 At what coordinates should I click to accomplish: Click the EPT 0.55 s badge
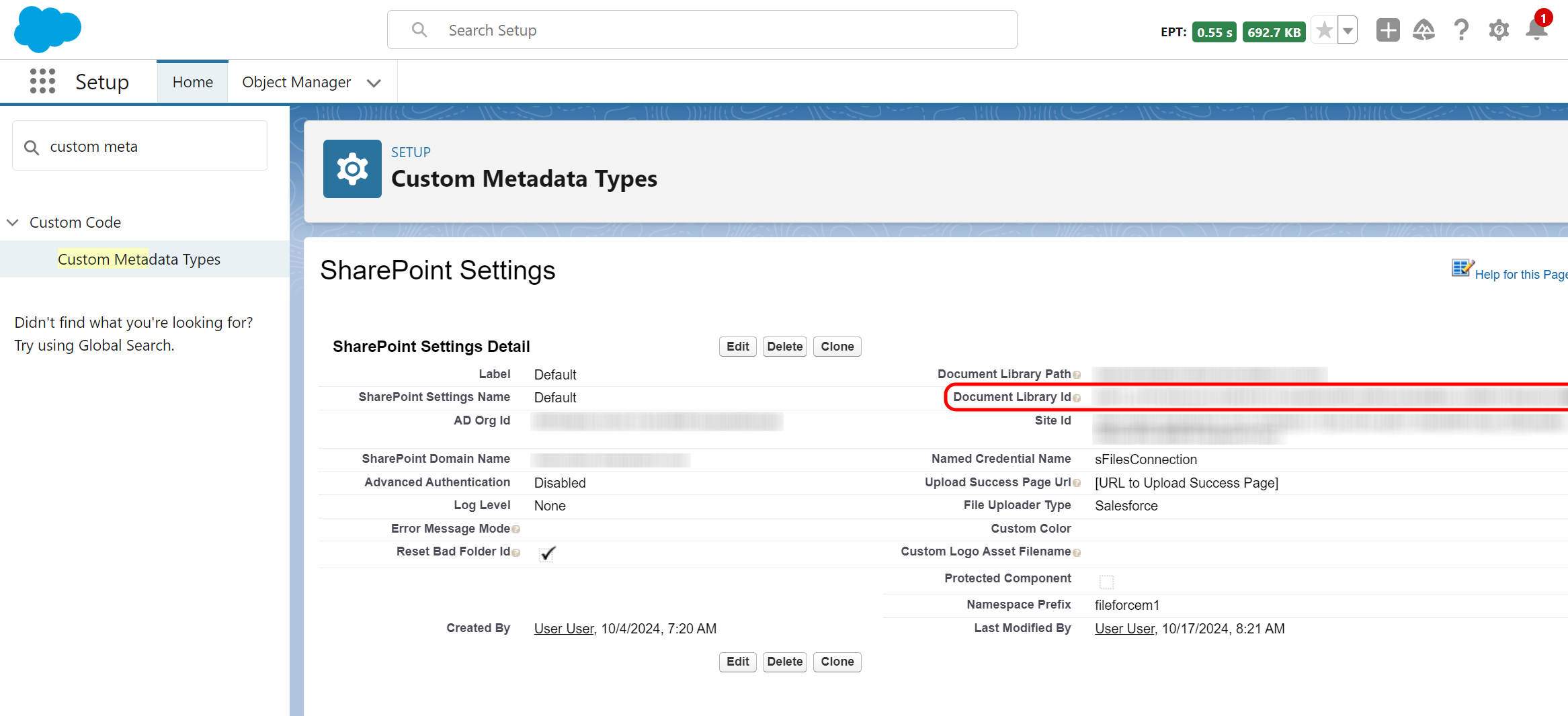(1214, 32)
